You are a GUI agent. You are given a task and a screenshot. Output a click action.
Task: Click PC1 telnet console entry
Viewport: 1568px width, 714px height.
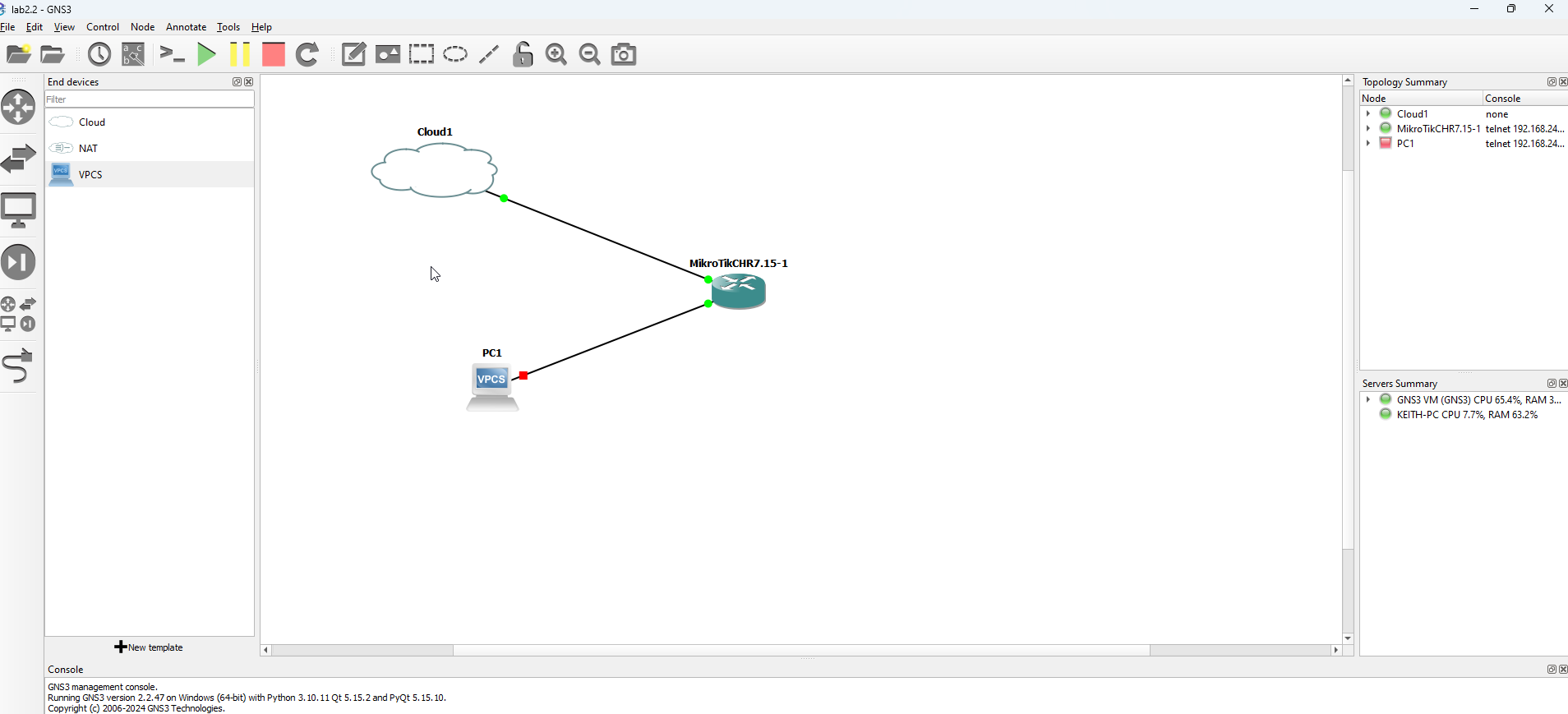pos(1525,143)
